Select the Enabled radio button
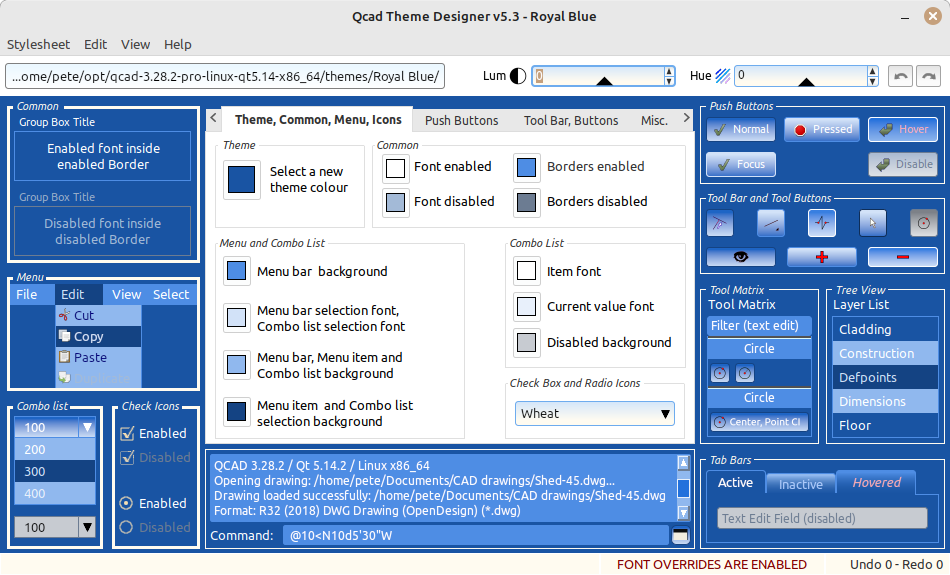 [x=127, y=503]
